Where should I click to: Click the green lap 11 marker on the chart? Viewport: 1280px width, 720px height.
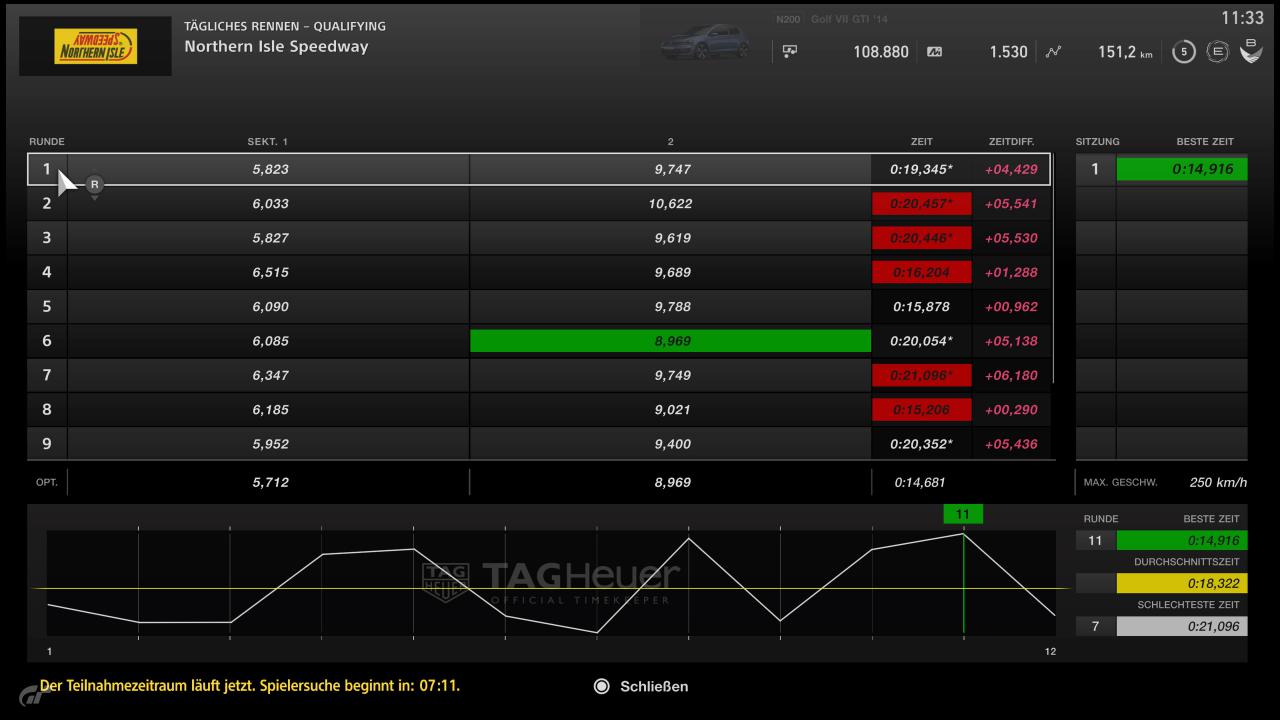[963, 514]
